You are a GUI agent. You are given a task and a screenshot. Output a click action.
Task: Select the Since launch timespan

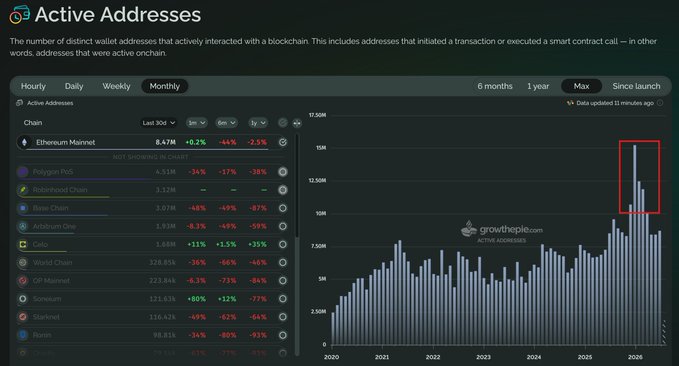(x=636, y=86)
